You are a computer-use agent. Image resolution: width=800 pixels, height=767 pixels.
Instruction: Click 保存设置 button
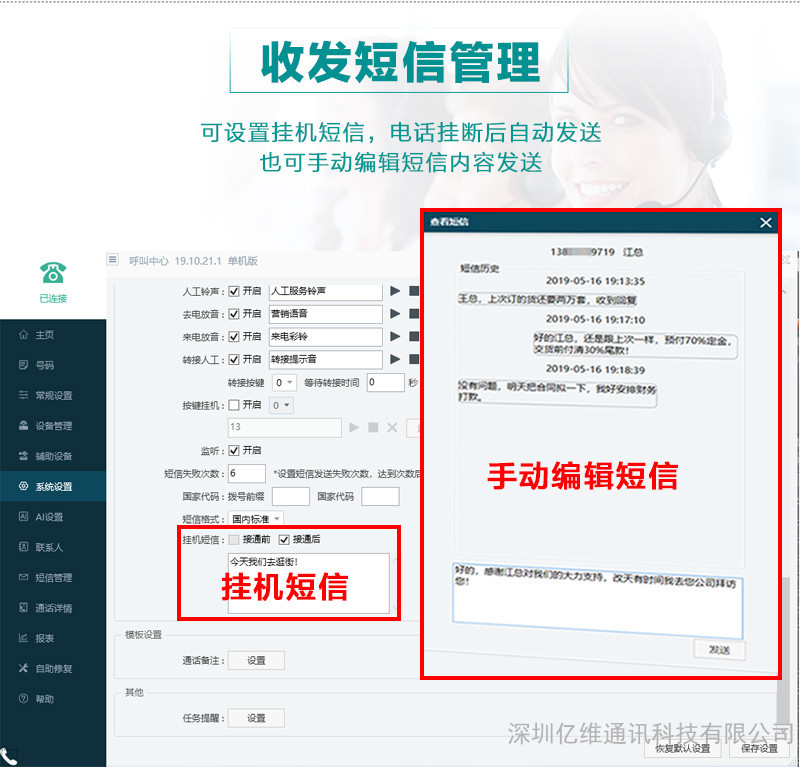(759, 748)
